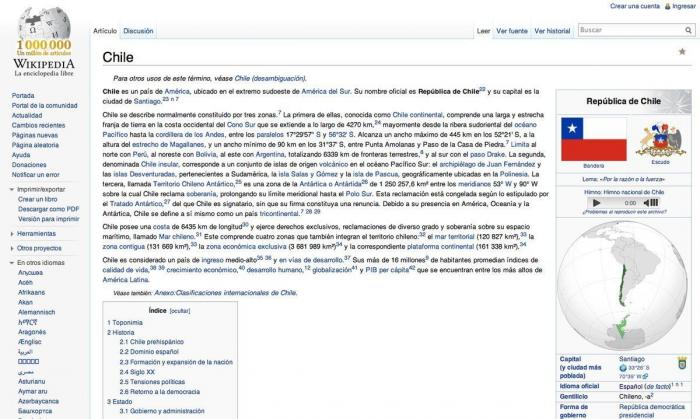Play the Himno nacional audio
The width and height of the screenshot is (700, 419).
596,203
